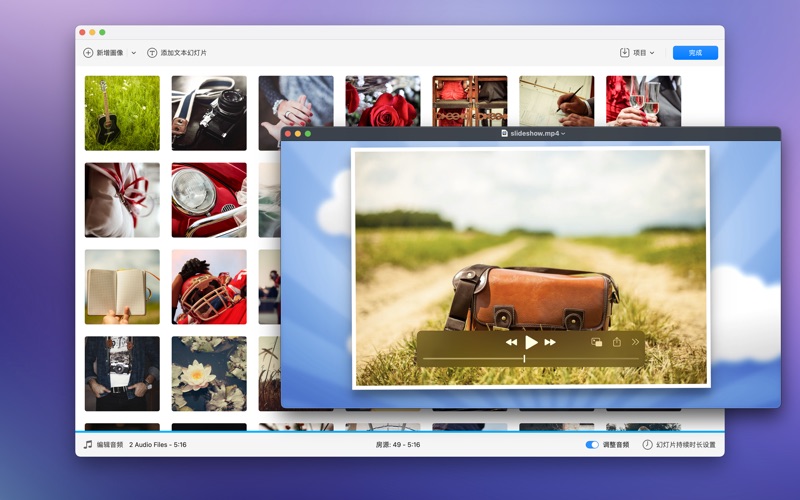Click the share icon in video controls
800x500 pixels.
(x=617, y=342)
